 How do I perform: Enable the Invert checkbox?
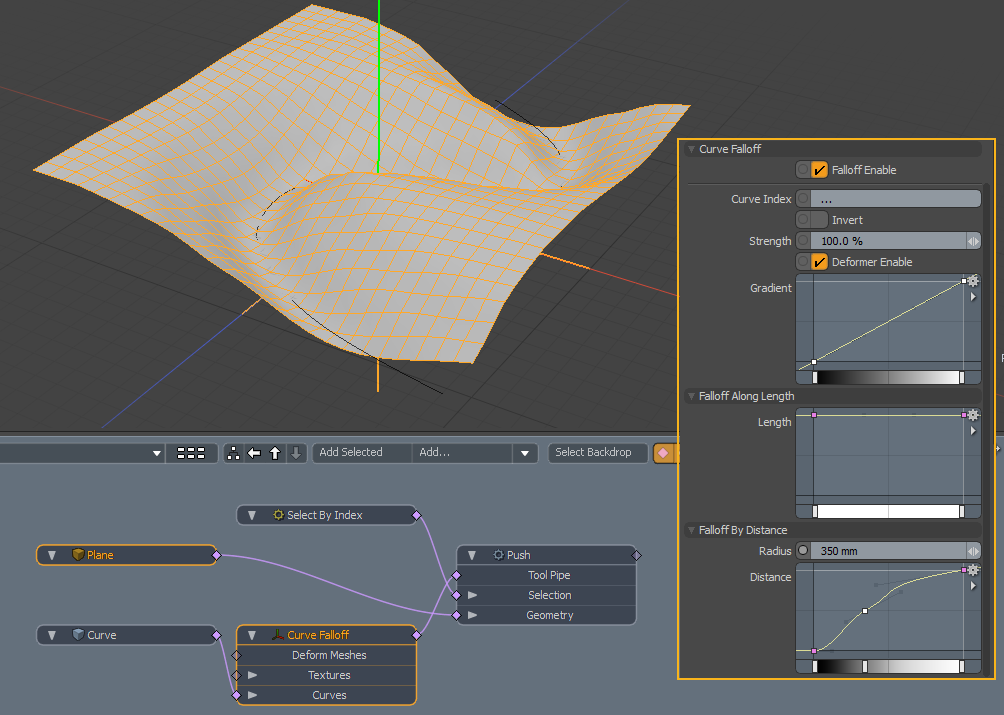(x=819, y=220)
